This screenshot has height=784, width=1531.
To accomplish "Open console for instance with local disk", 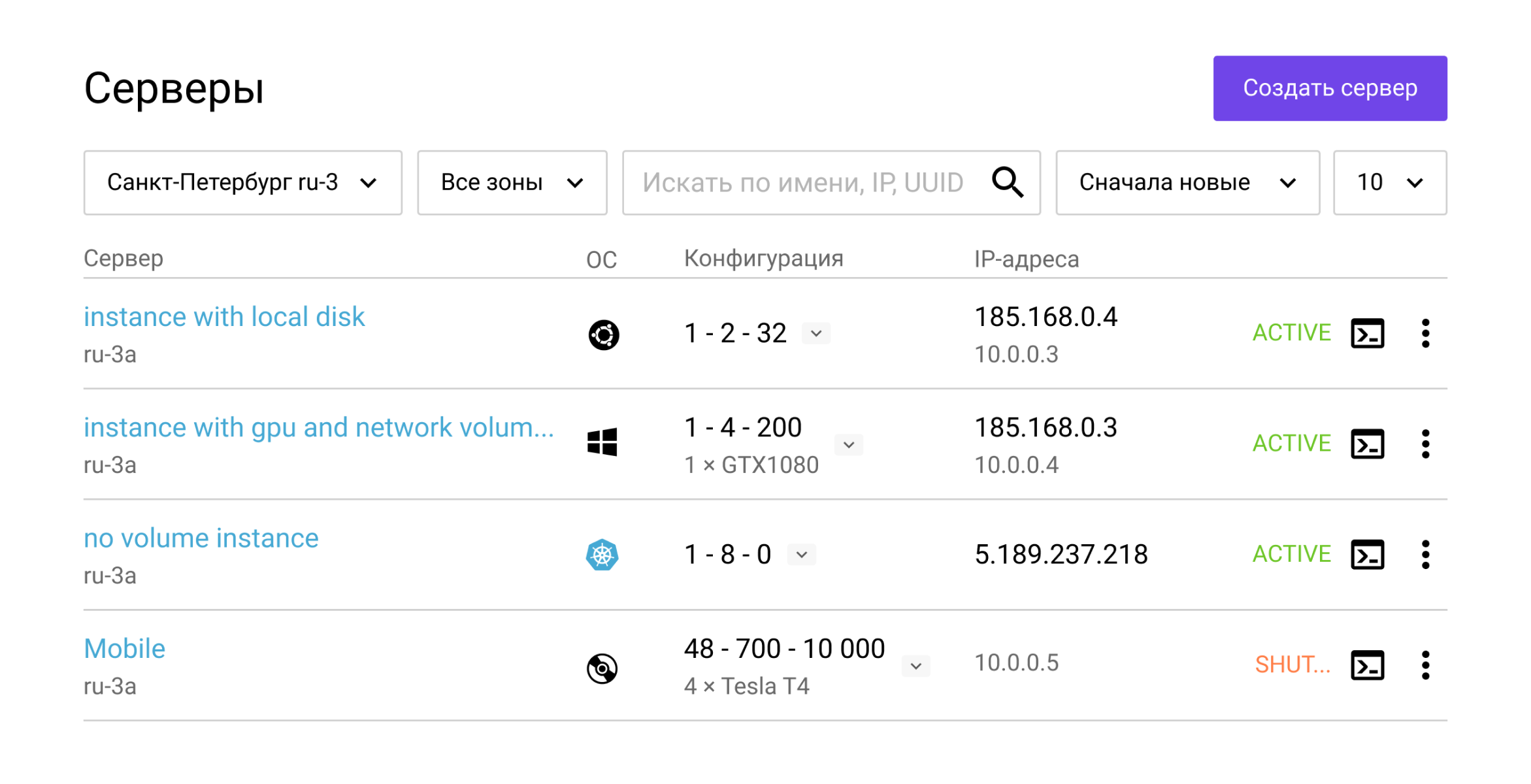I will coord(1367,334).
